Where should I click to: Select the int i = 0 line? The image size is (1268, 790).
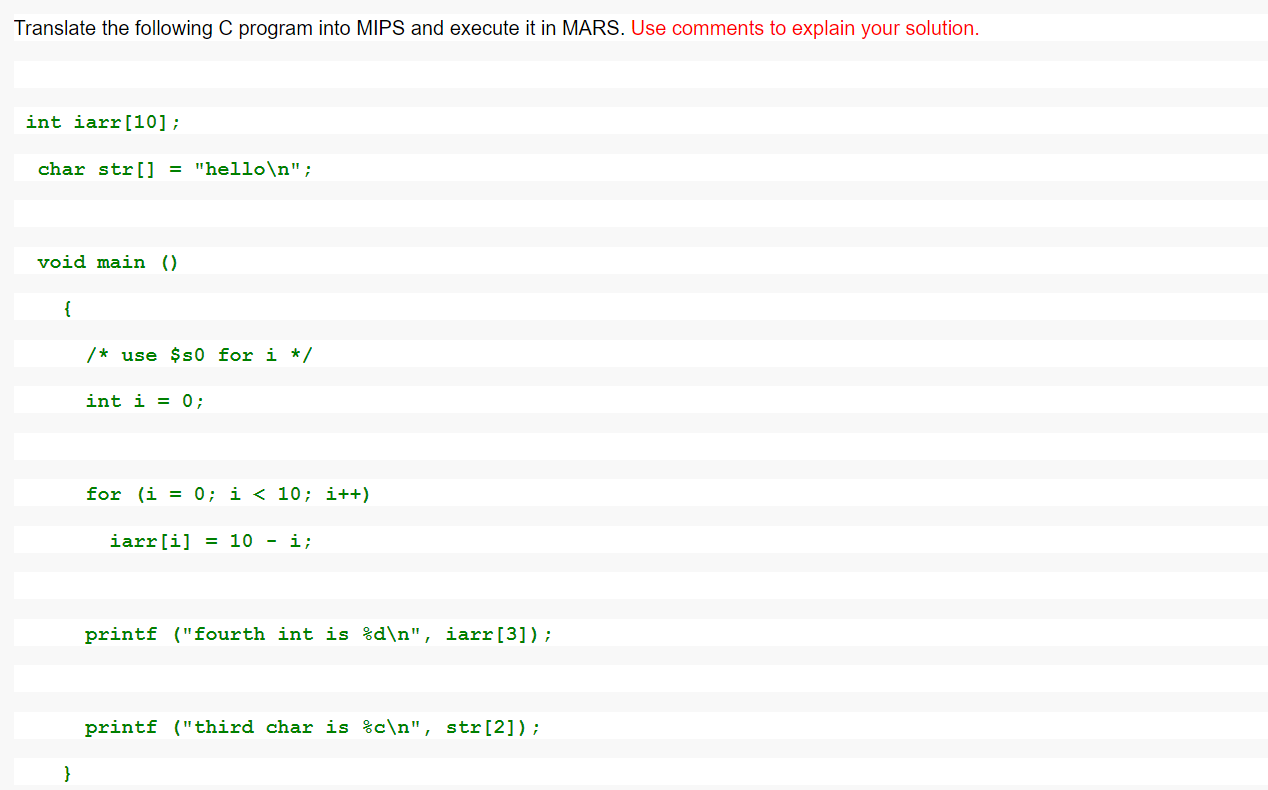pyautogui.click(x=145, y=400)
